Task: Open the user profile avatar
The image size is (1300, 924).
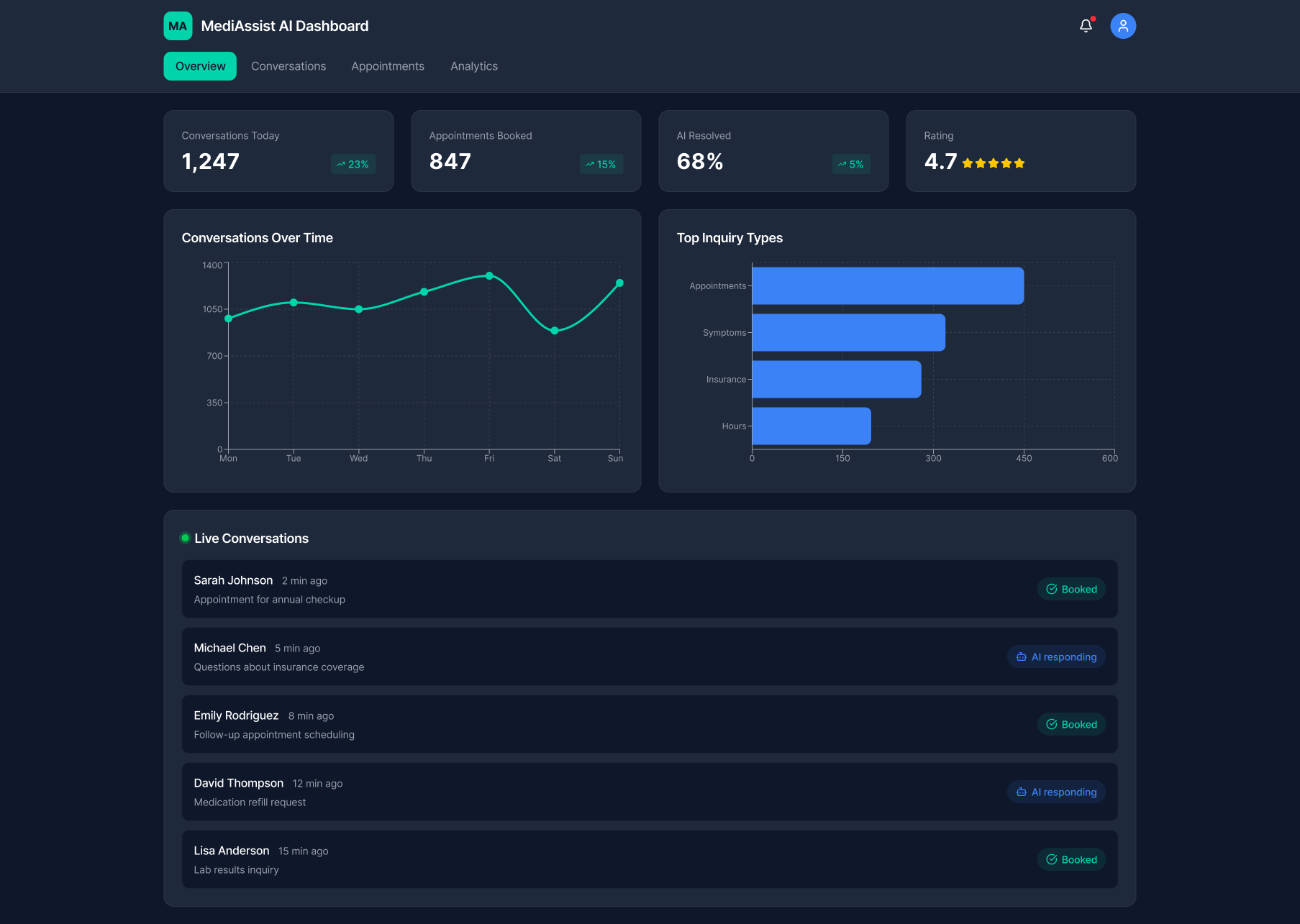Action: coord(1122,26)
